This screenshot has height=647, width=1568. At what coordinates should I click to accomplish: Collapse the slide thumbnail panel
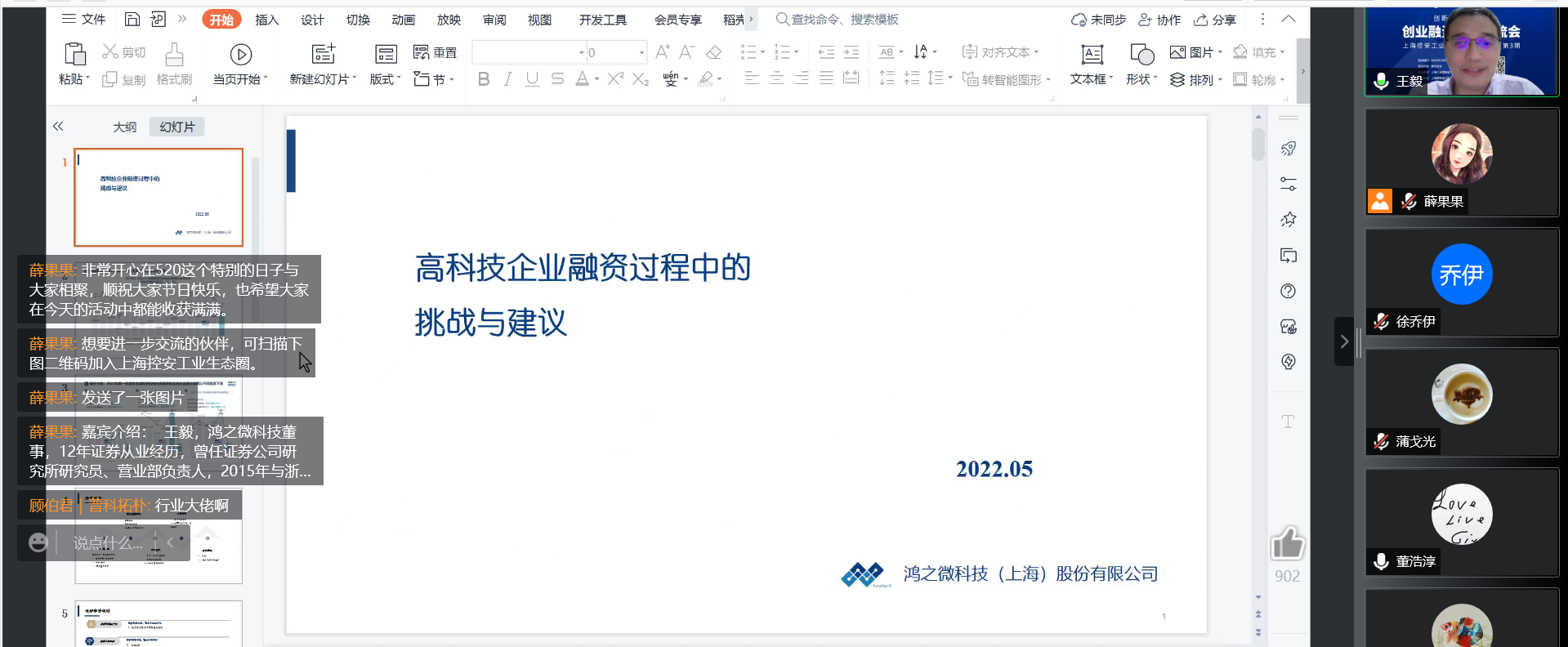58,127
